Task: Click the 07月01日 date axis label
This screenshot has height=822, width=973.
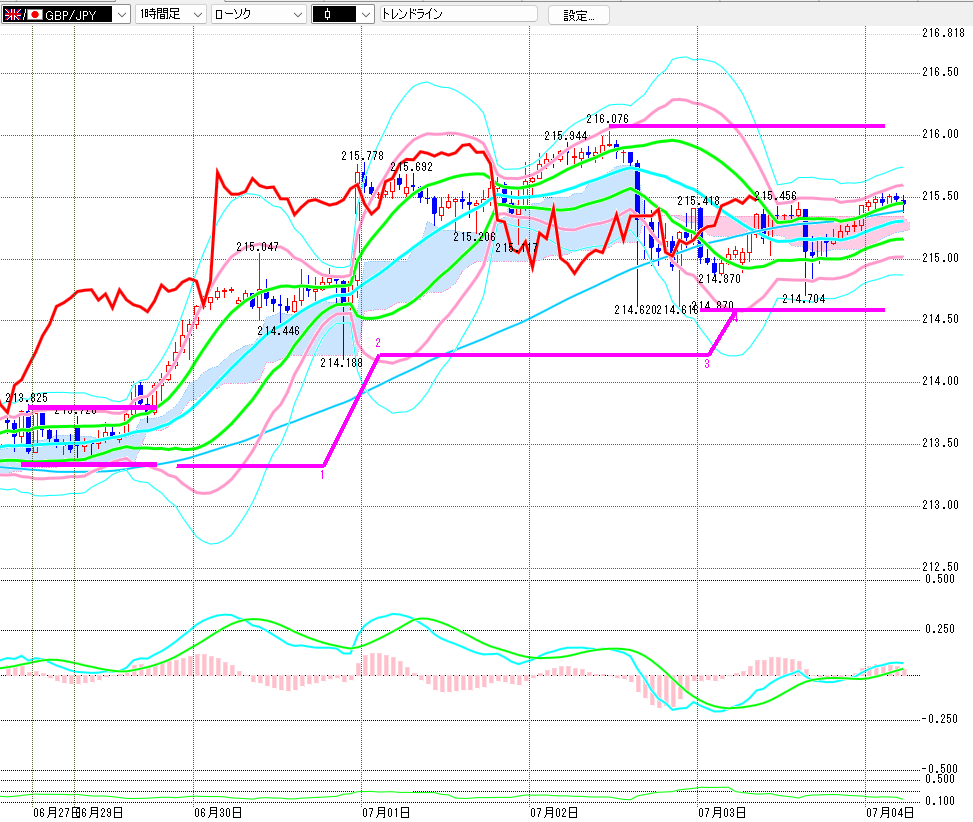Action: click(x=386, y=813)
